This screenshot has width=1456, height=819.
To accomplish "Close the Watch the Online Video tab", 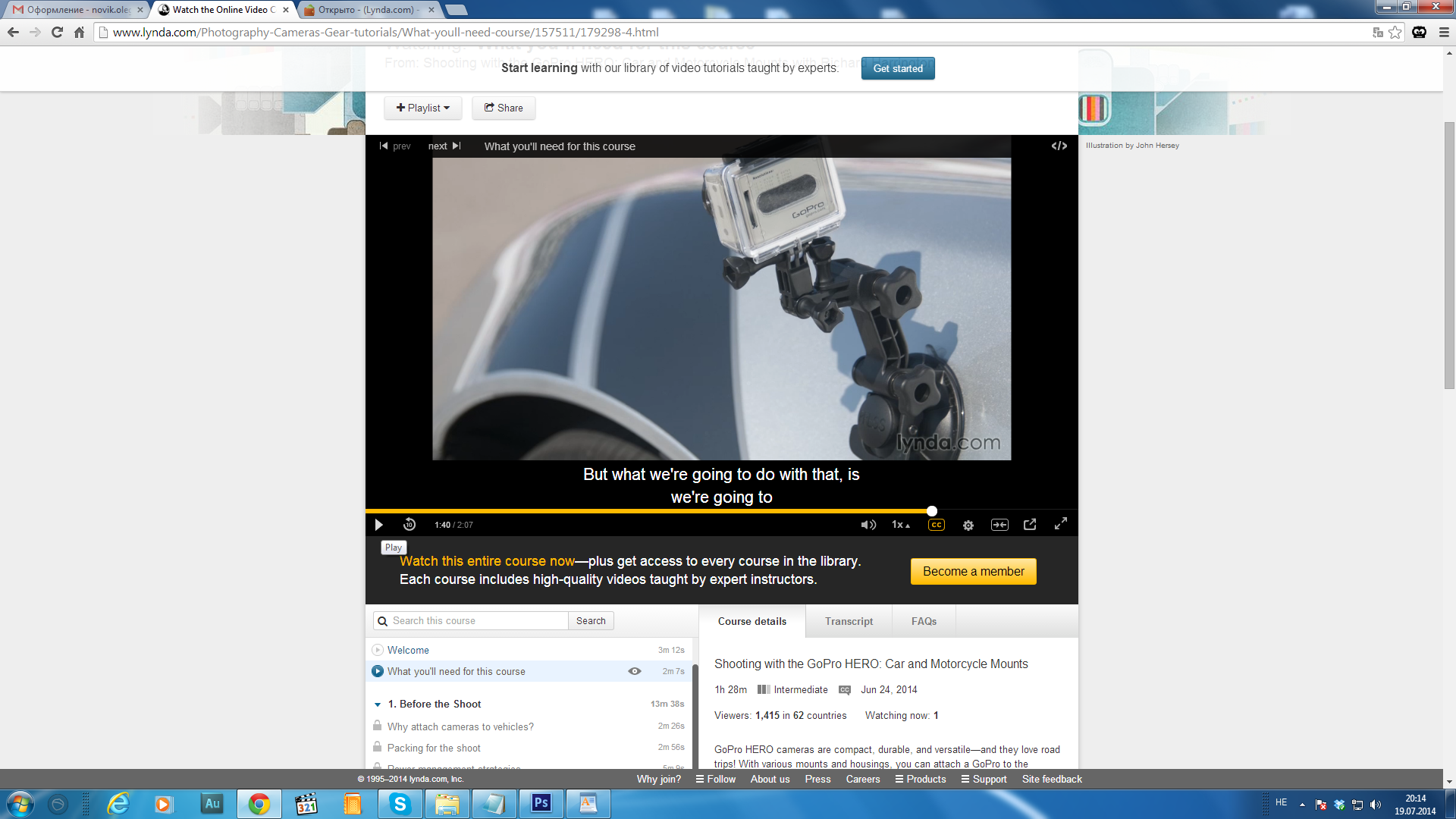I will point(286,10).
